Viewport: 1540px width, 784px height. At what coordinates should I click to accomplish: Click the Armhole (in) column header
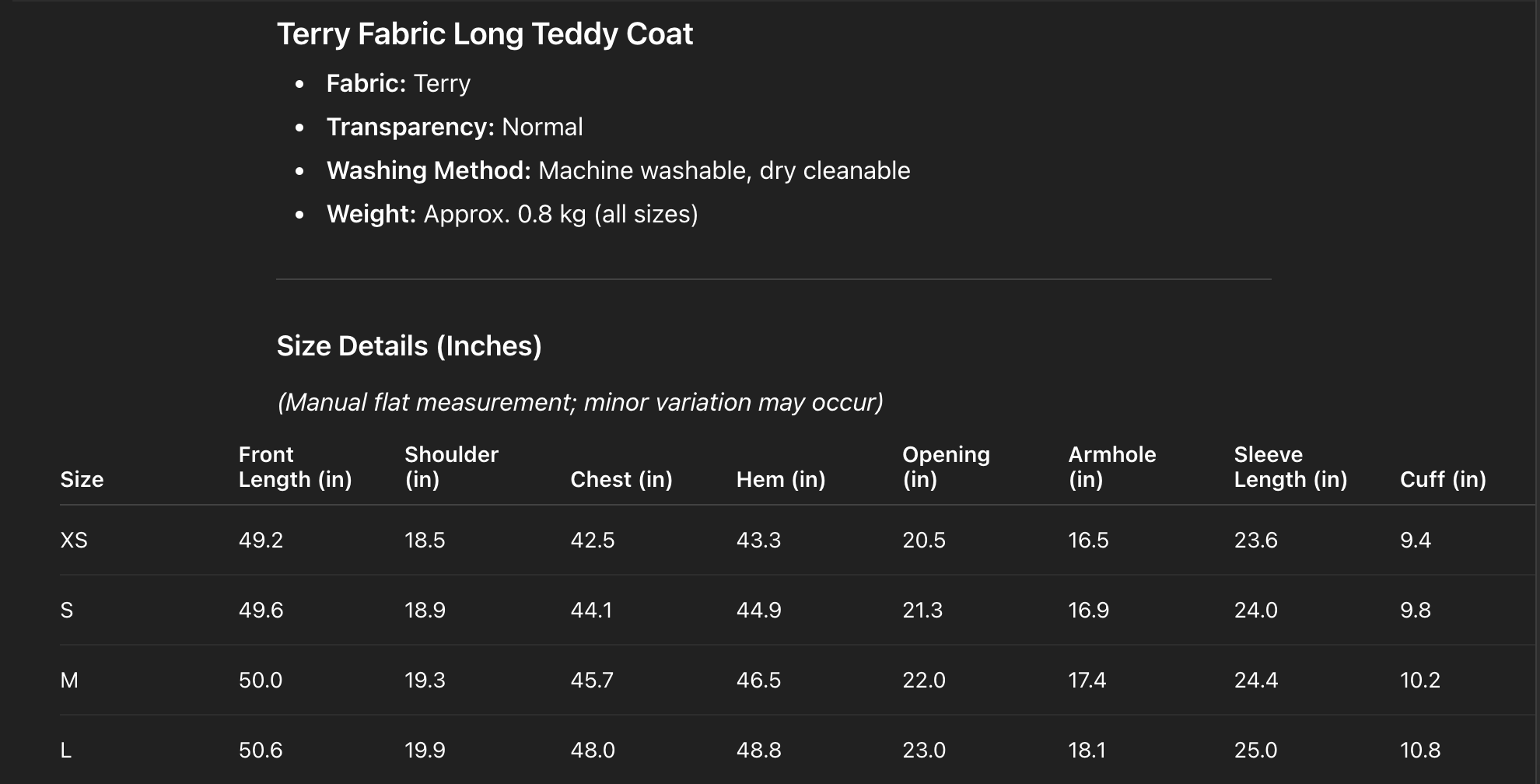pyautogui.click(x=1112, y=467)
